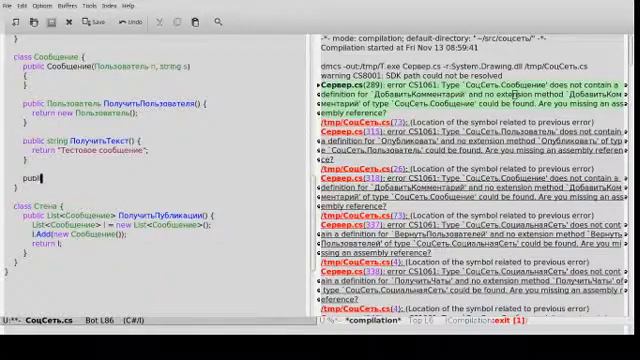Click the 'return l;' statement
Image resolution: width=640 pixels, height=360 pixels.
click(47, 243)
